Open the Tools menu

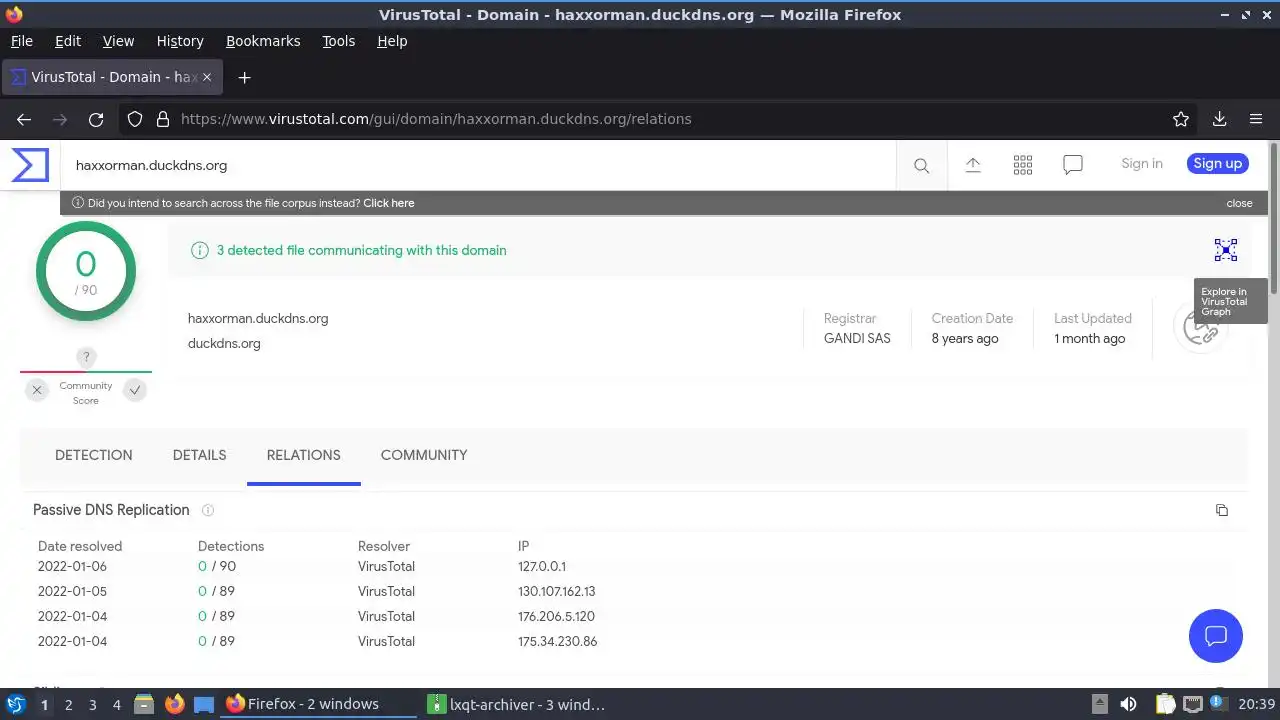(338, 41)
